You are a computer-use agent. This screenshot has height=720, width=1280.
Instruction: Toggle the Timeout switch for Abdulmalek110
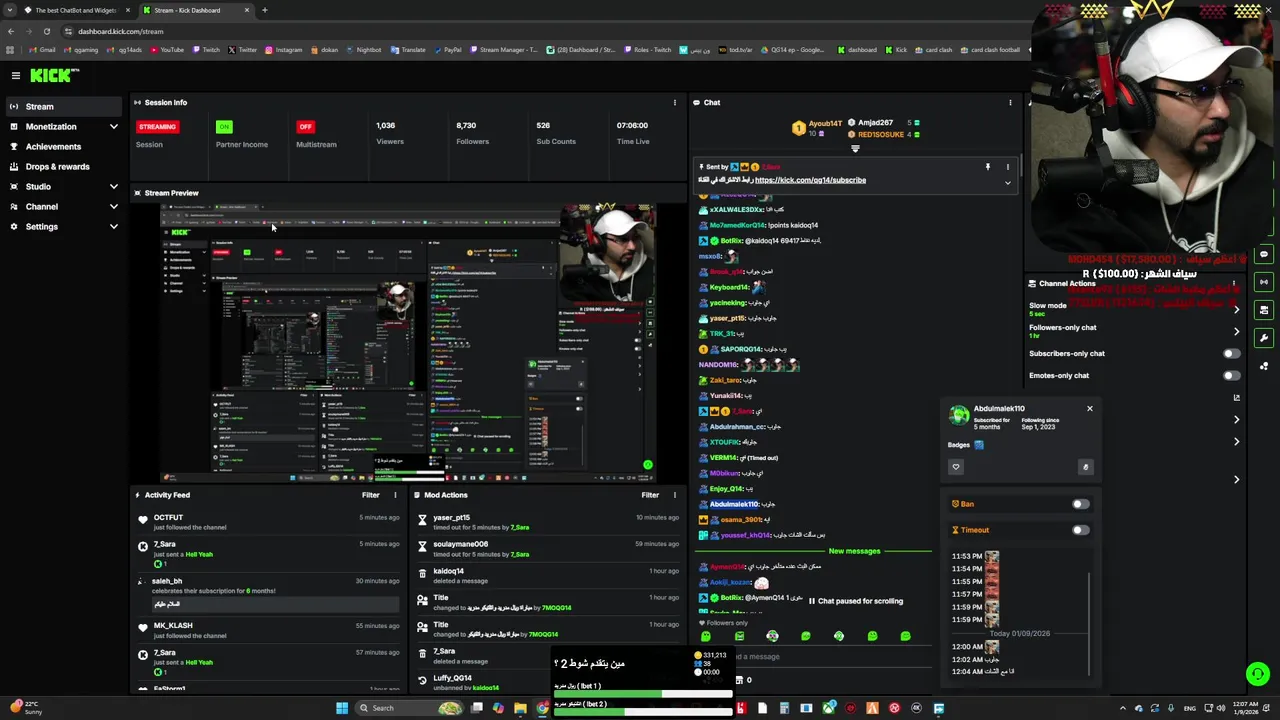[1080, 530]
